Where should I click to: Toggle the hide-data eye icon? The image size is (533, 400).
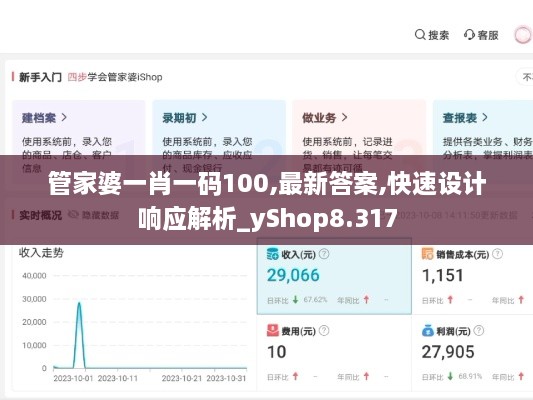pyautogui.click(x=73, y=215)
